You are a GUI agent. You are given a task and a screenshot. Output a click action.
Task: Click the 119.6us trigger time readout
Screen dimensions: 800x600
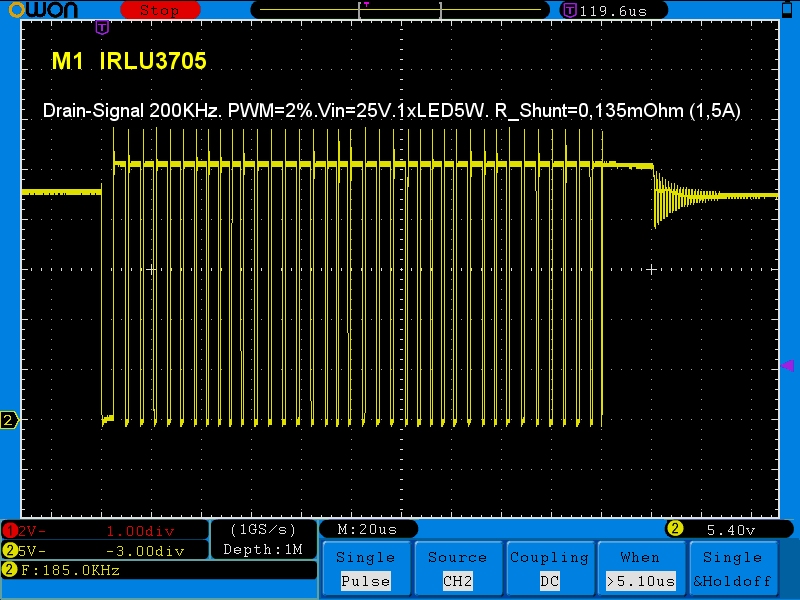coord(613,11)
